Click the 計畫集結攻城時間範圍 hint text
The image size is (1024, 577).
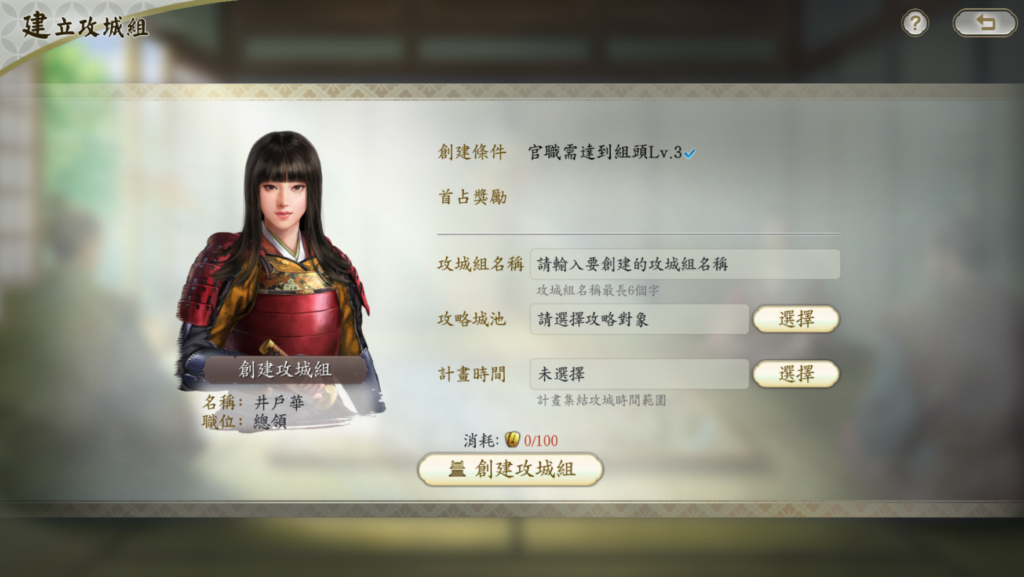tap(601, 400)
